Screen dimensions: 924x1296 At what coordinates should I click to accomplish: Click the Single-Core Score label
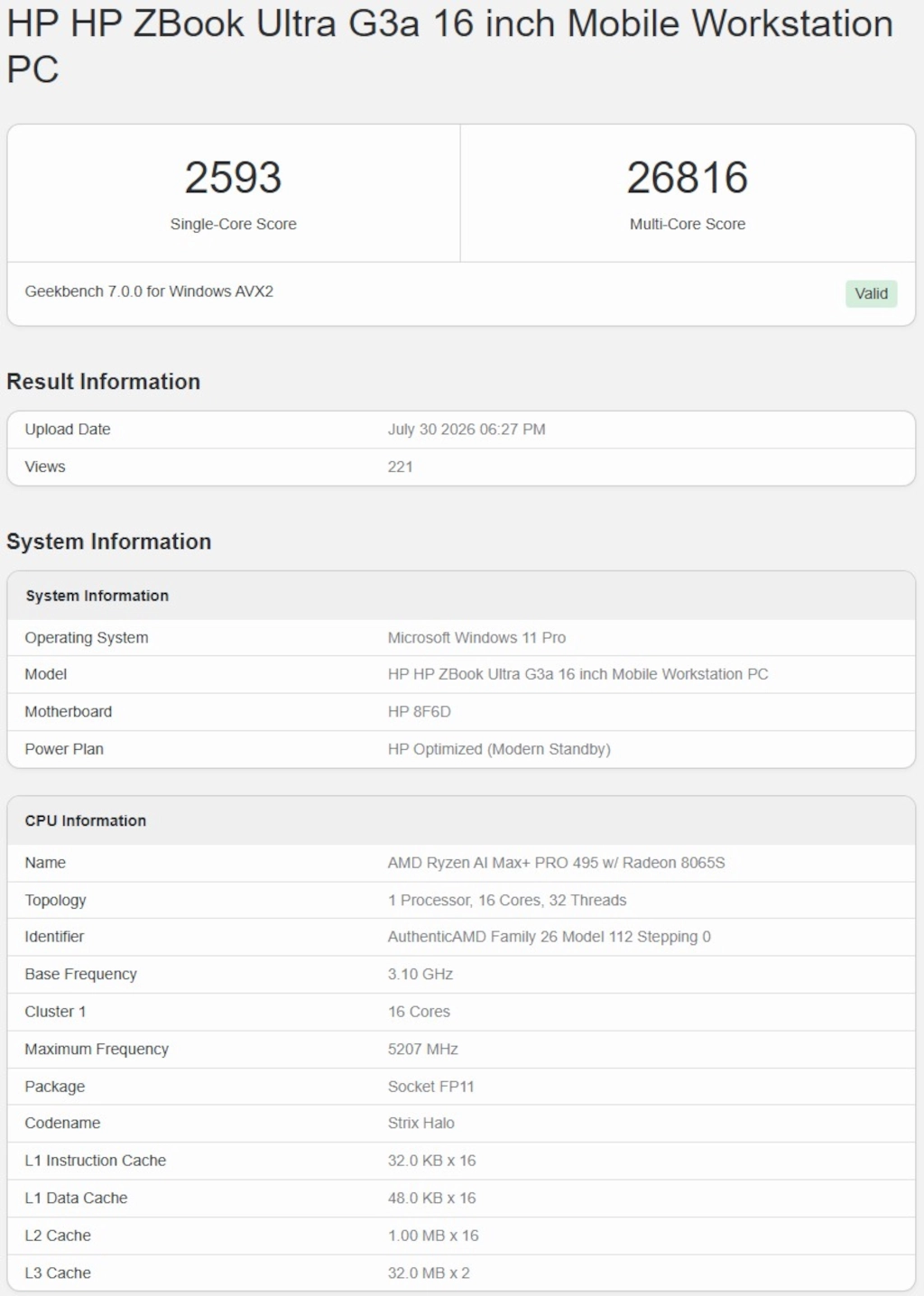pyautogui.click(x=234, y=224)
